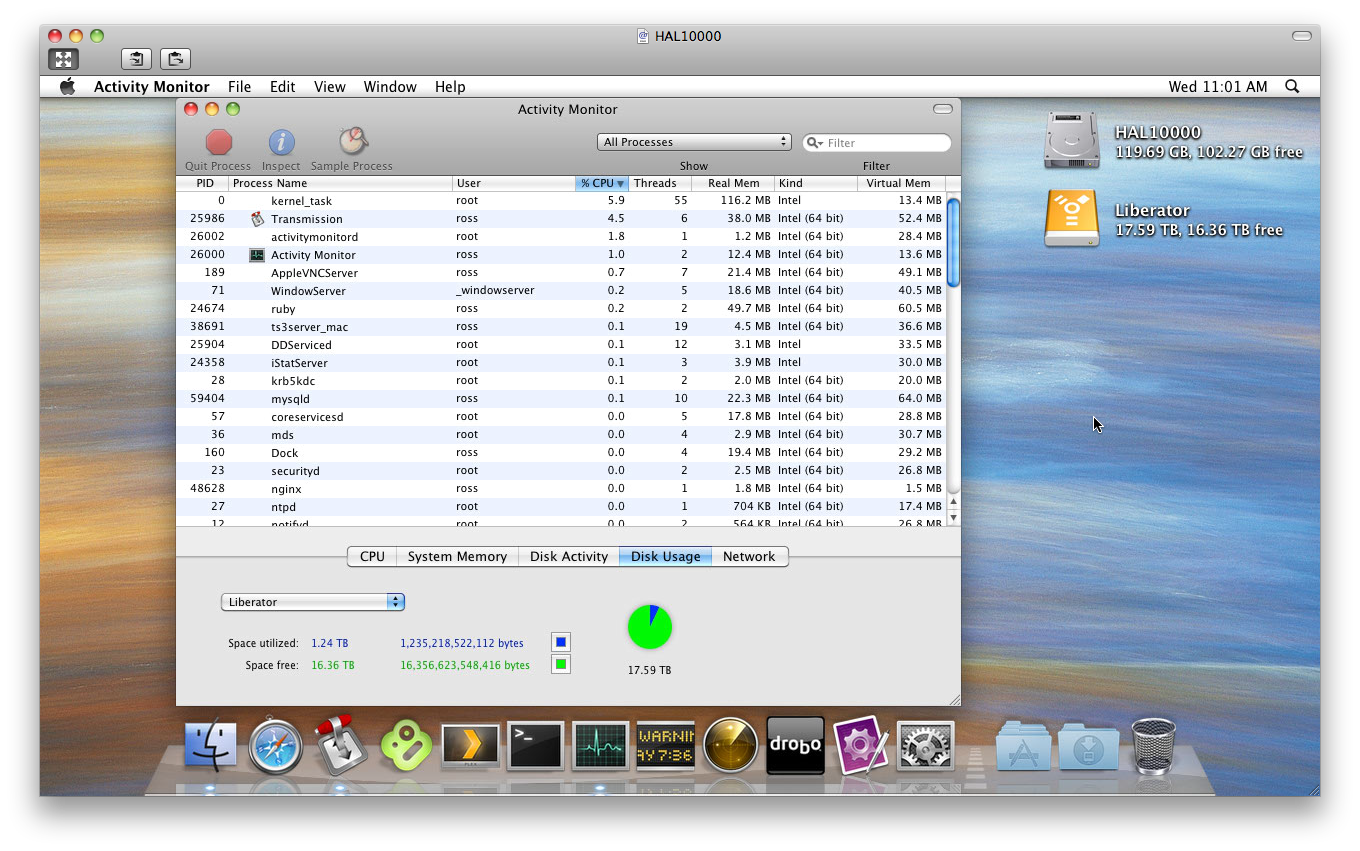
Task: Click the Spotlight magnifying glass icon
Action: click(1292, 87)
